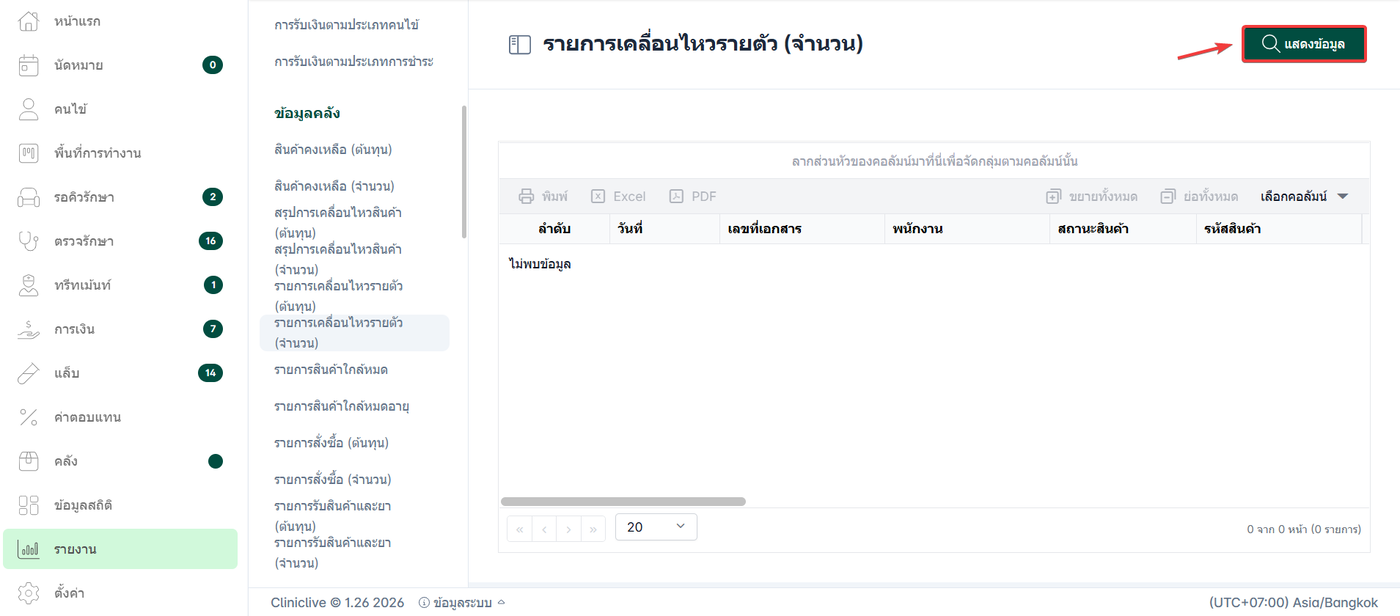
Task: Click the สถานะสินค้า column header
Action: [x=1124, y=229]
